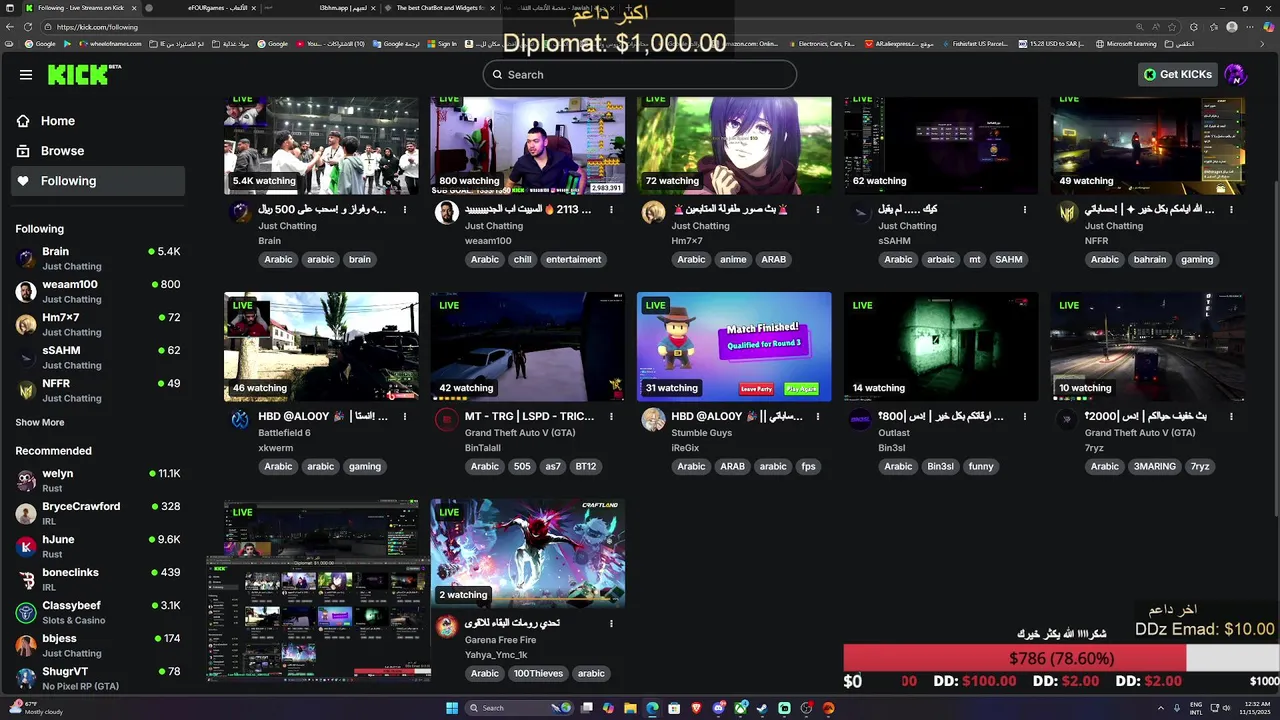Toggle the hamburger sidebar menu
Viewport: 1280px width, 720px height.
tap(26, 74)
